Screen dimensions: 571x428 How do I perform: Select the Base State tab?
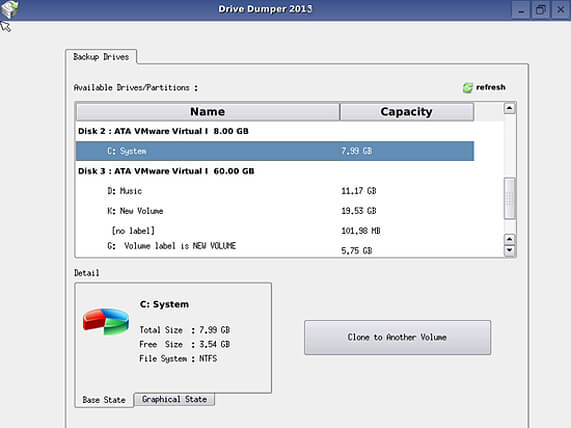pos(104,400)
